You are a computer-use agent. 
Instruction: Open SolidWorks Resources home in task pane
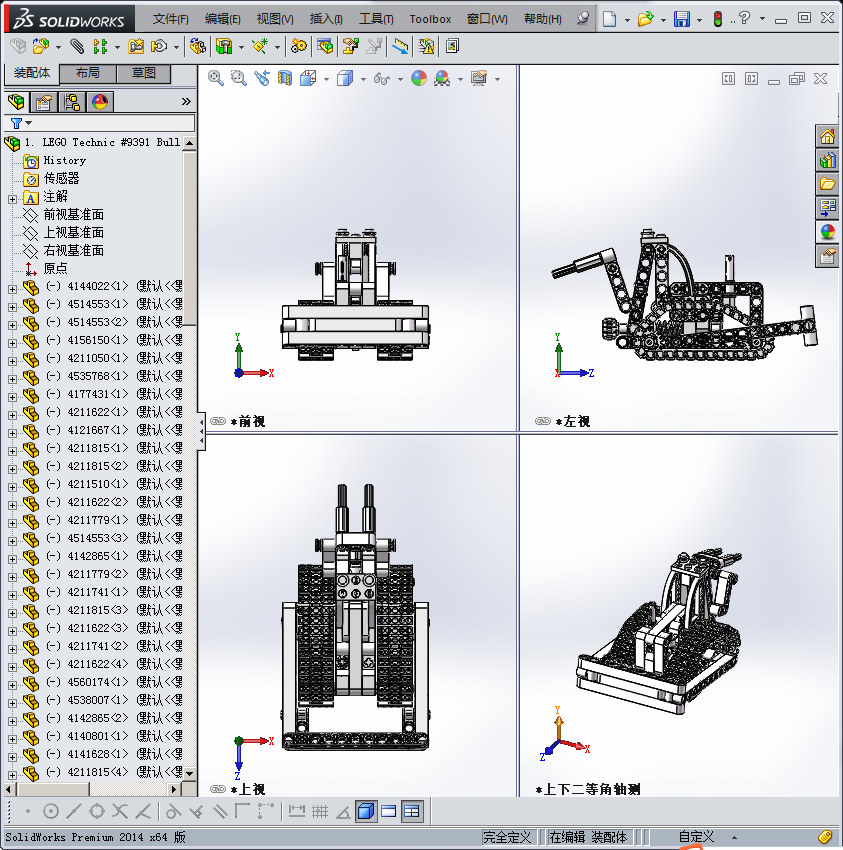click(827, 137)
